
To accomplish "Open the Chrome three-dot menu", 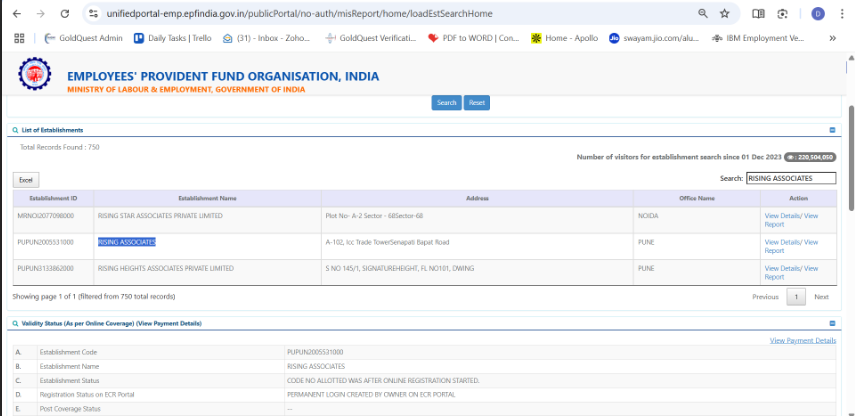I will tap(841, 14).
